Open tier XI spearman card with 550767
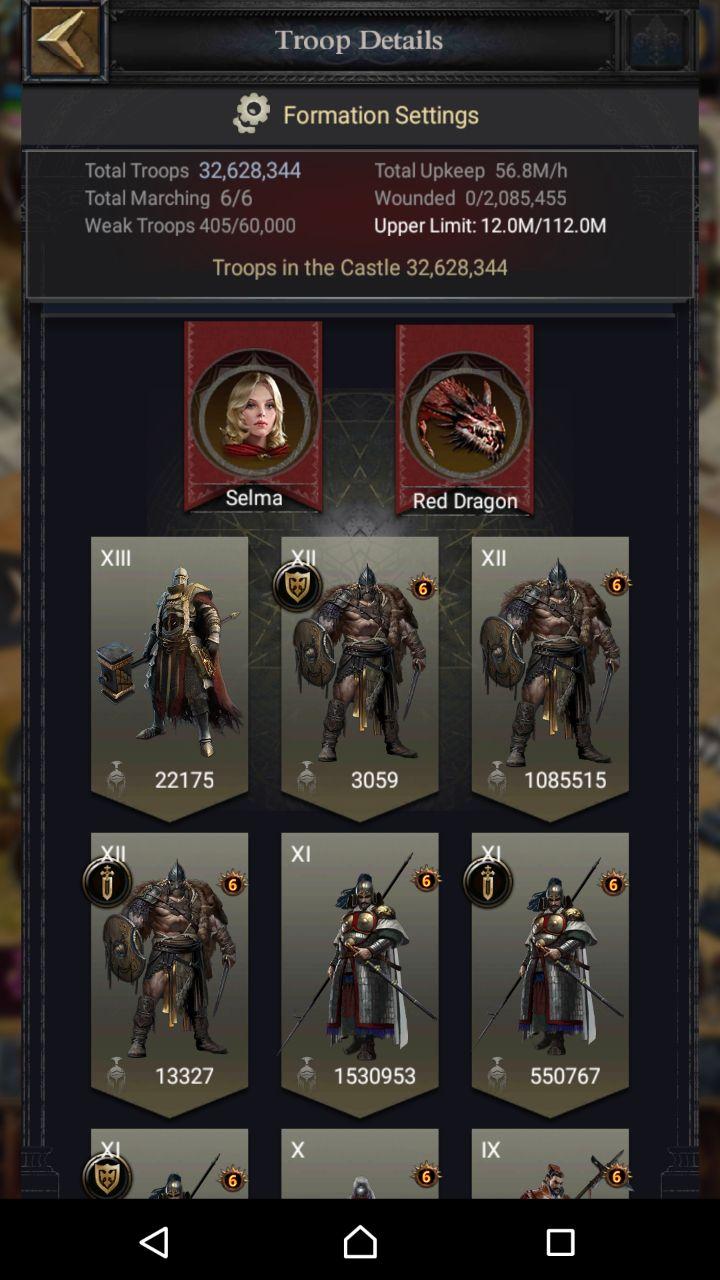720x1280 pixels. (x=550, y=974)
